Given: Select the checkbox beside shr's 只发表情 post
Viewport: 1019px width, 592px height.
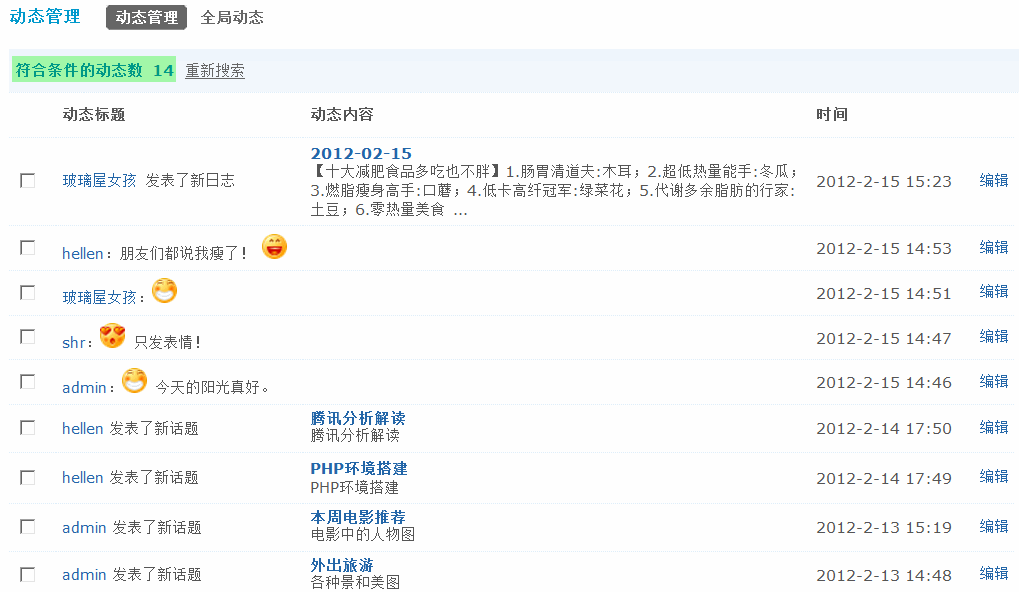Looking at the screenshot, I should (x=27, y=337).
